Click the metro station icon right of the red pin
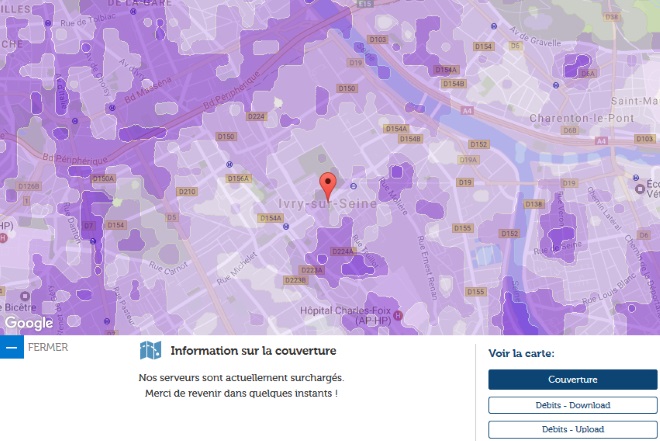This screenshot has height=441, width=660. point(354,186)
